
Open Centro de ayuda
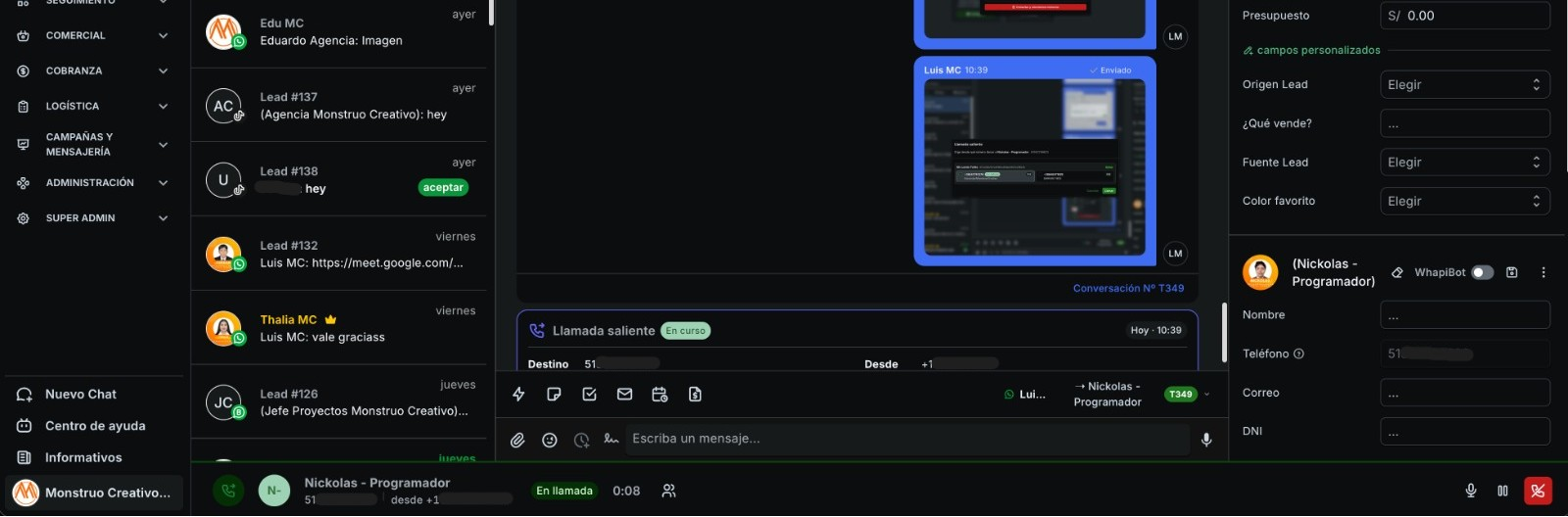coord(93,425)
